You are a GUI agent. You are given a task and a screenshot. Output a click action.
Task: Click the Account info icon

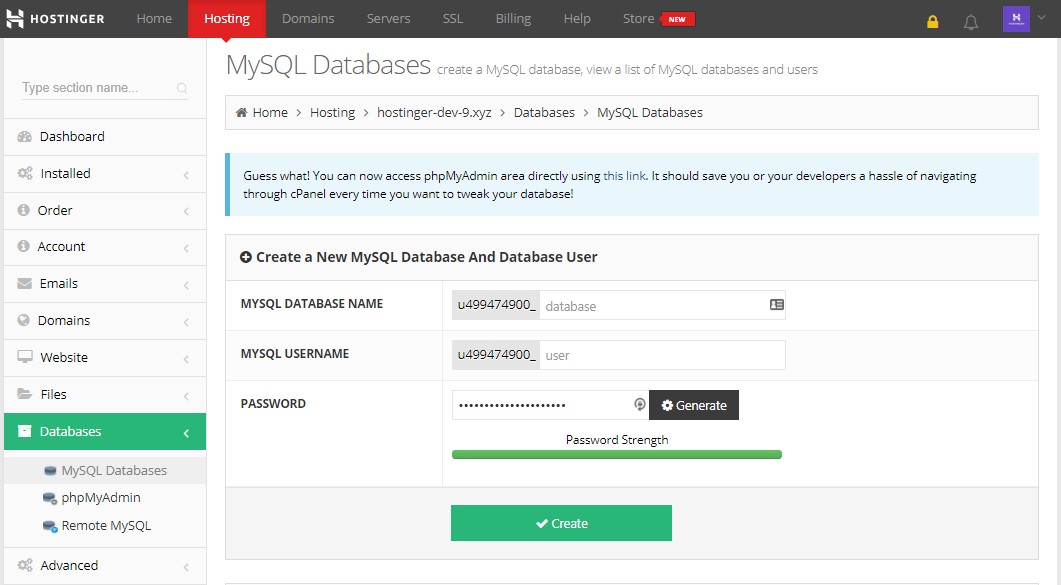coord(24,246)
